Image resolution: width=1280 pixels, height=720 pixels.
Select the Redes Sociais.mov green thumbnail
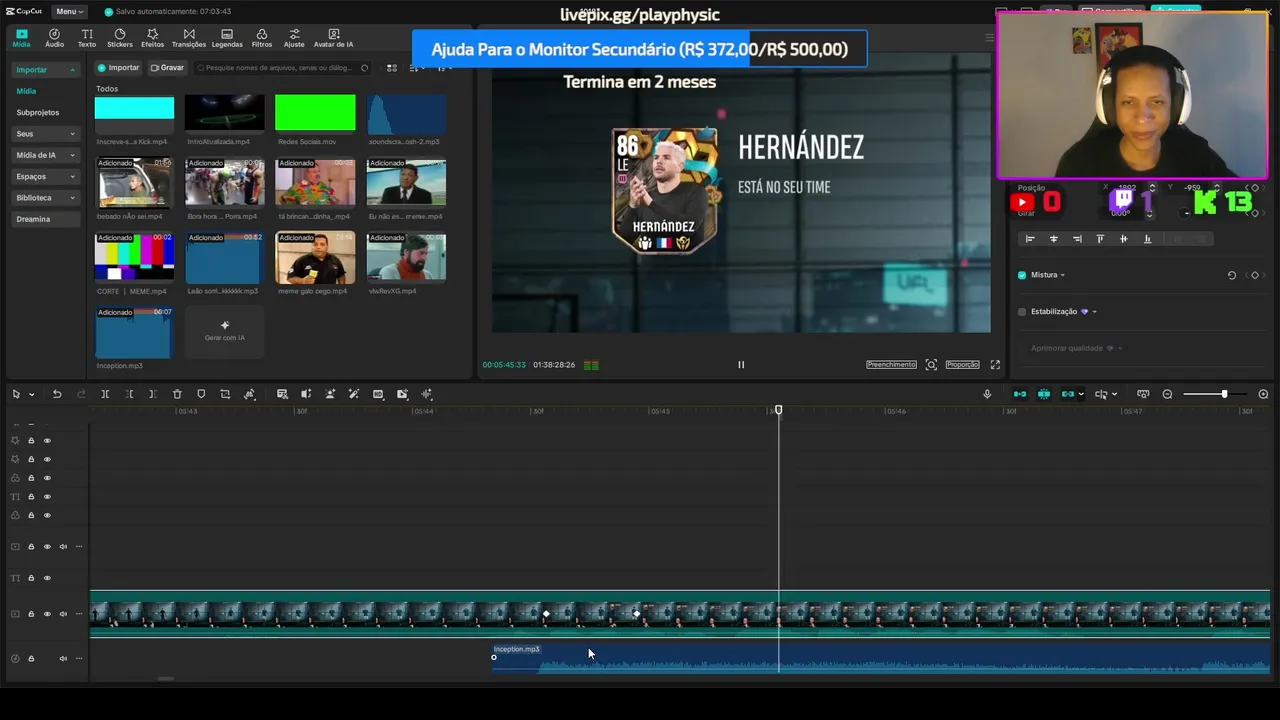point(315,114)
